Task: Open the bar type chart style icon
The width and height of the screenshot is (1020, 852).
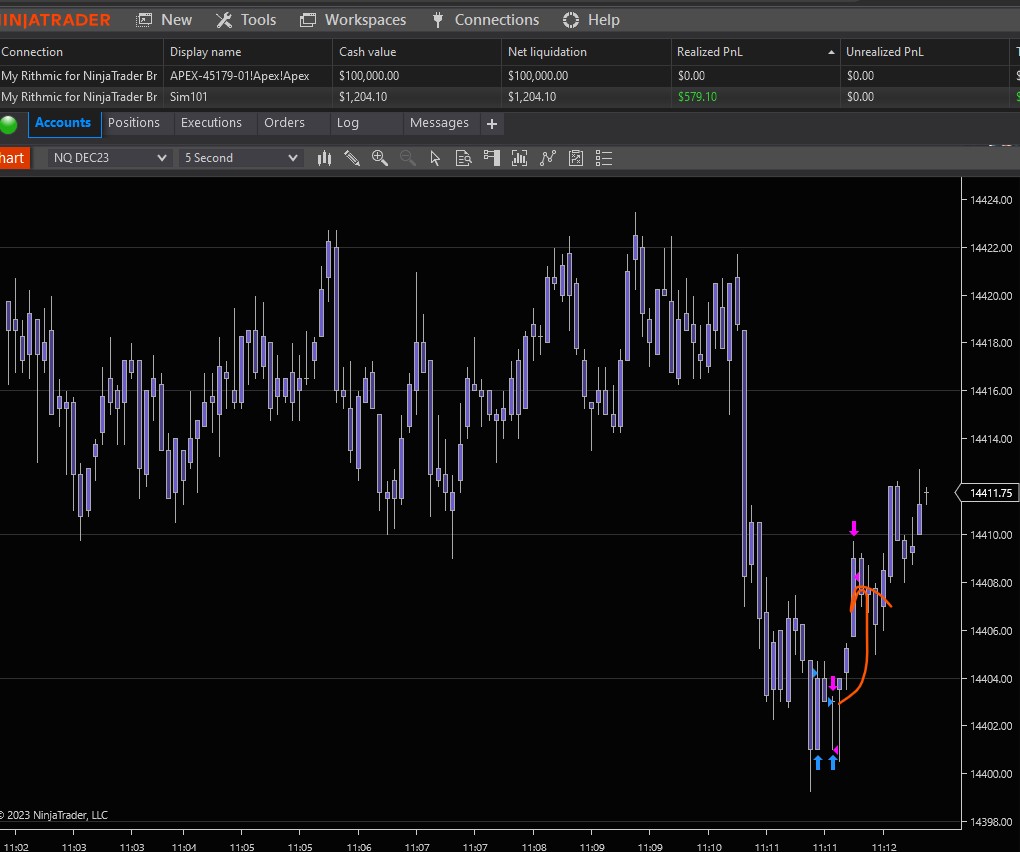Action: coord(324,158)
